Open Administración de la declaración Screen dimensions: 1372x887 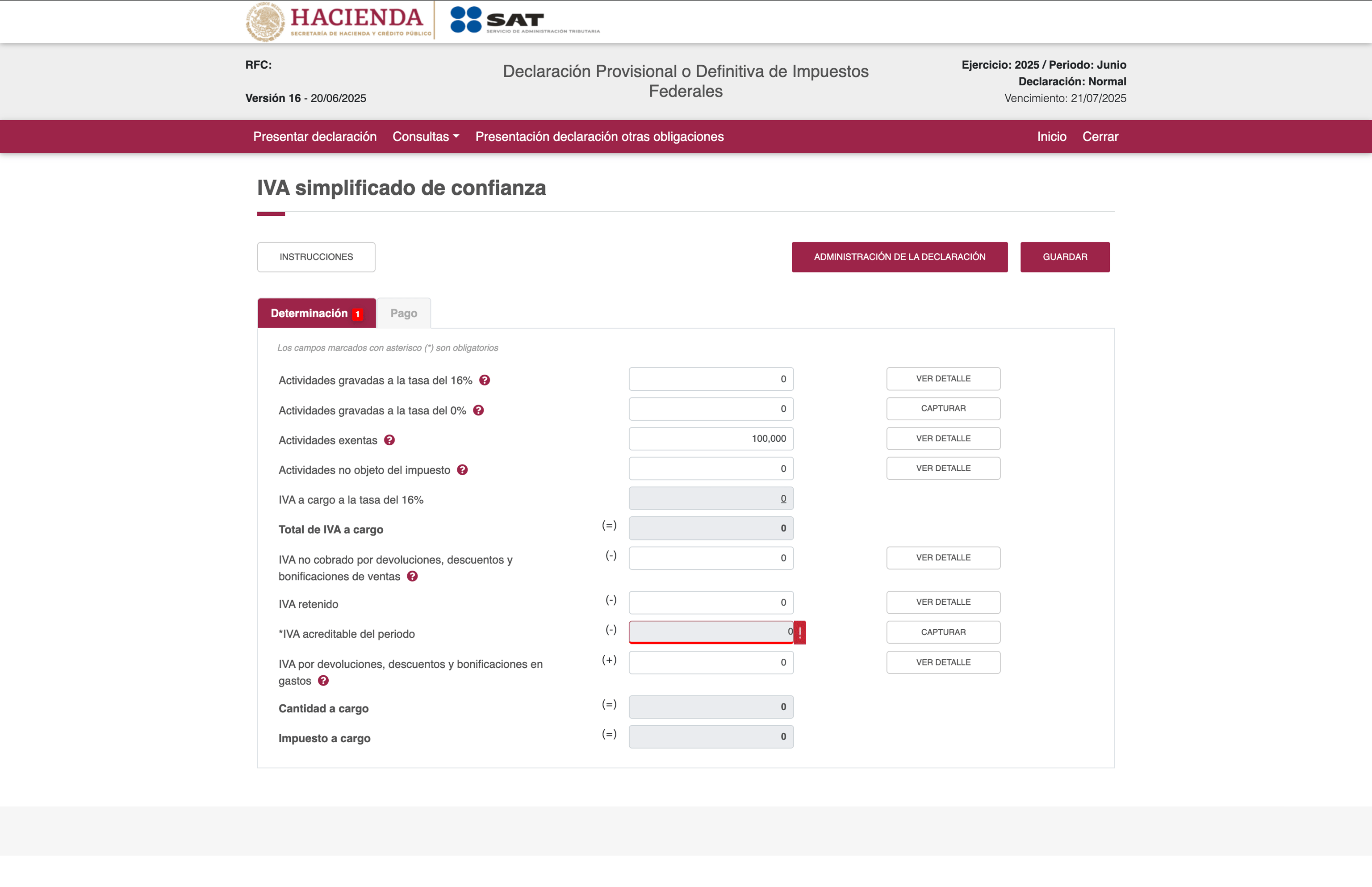(x=899, y=257)
